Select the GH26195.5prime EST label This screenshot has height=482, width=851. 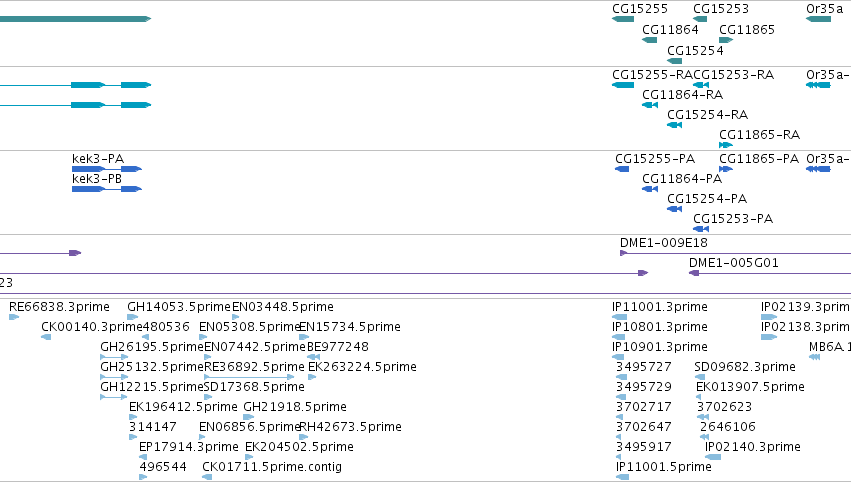click(152, 347)
